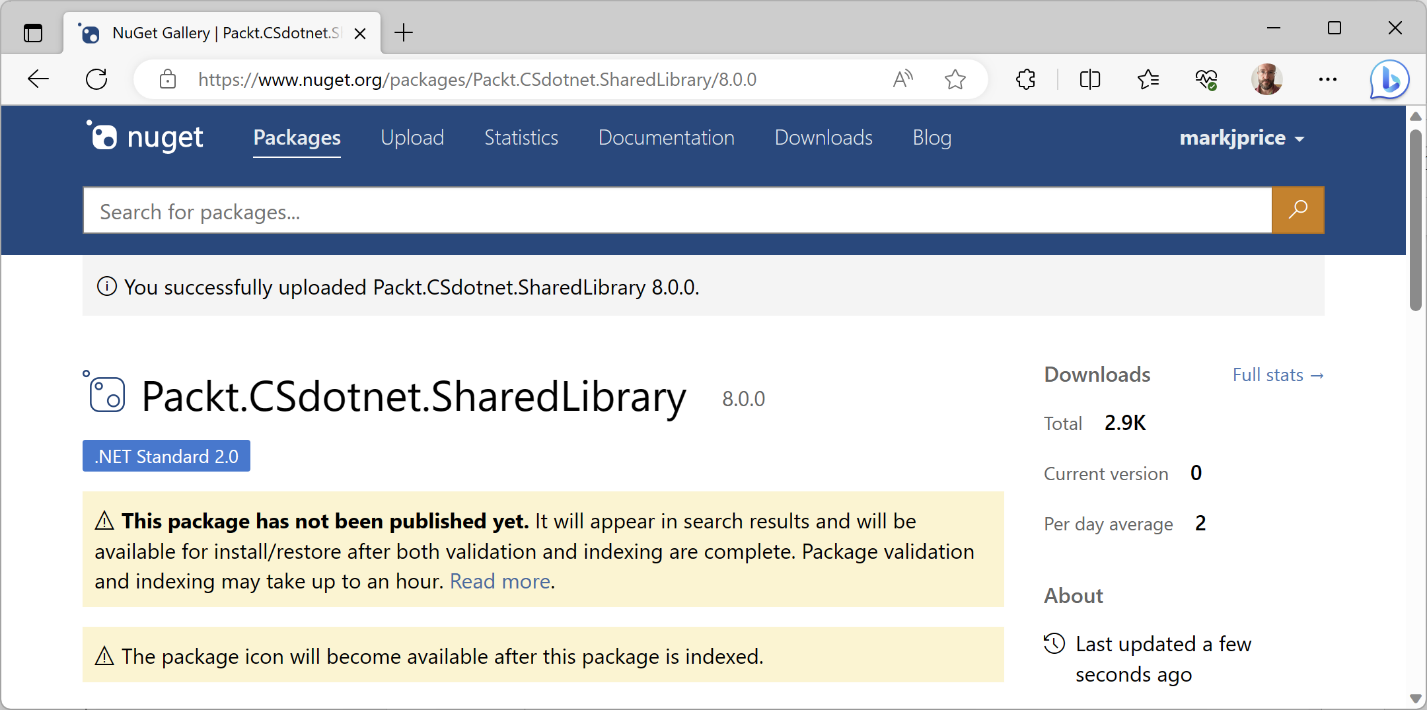The image size is (1427, 710).
Task: Add this page to favorites star
Action: (955, 80)
